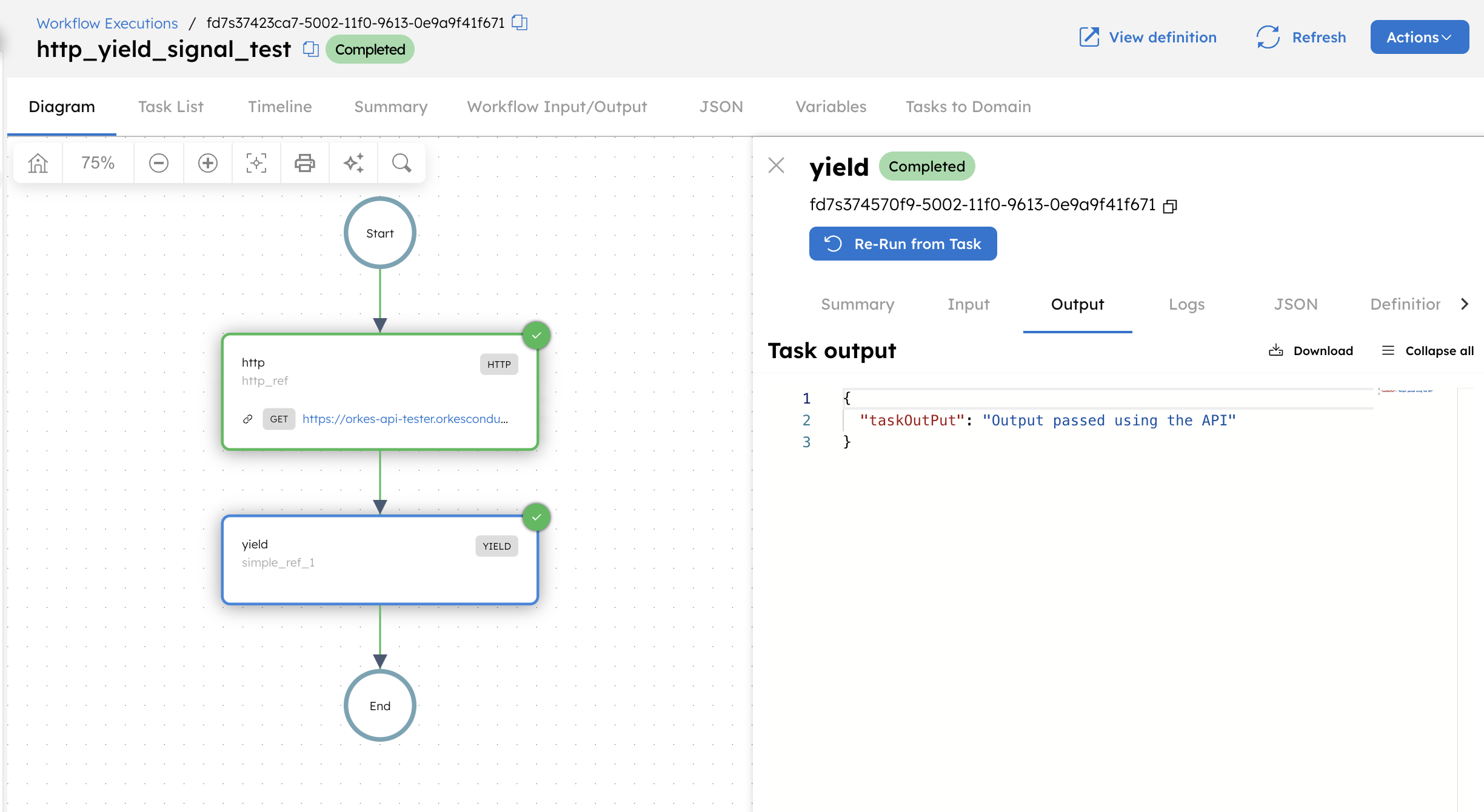The image size is (1484, 812).
Task: Click the home icon in diagram toolbar
Action: [38, 163]
